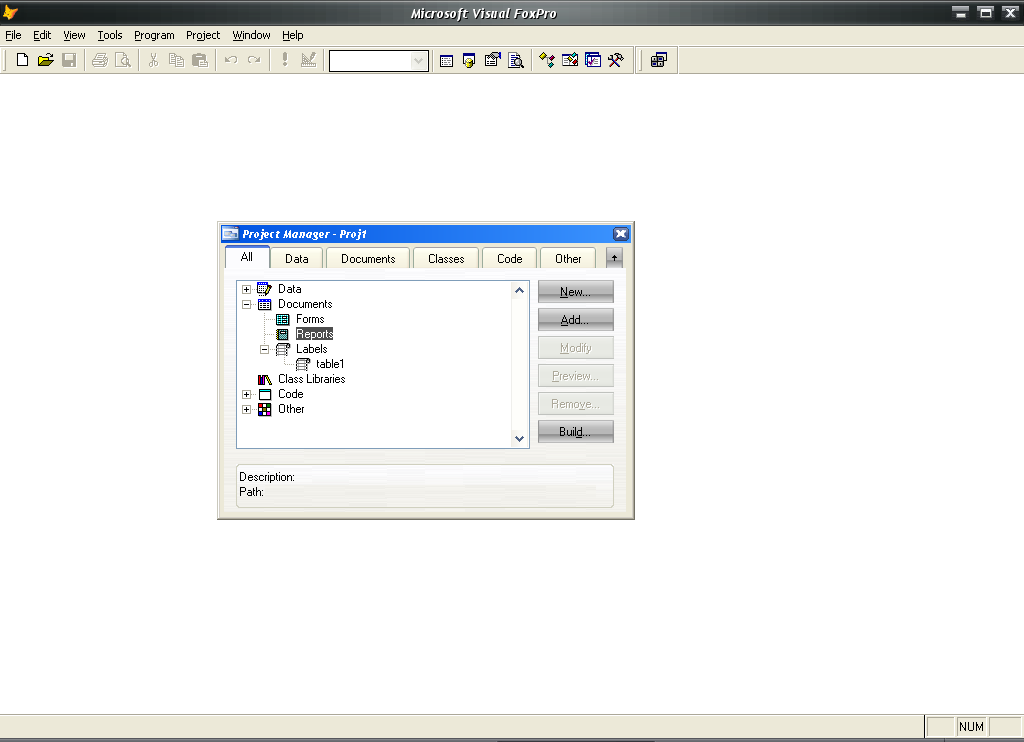Open the View menu
The image size is (1024, 742).
pos(74,35)
